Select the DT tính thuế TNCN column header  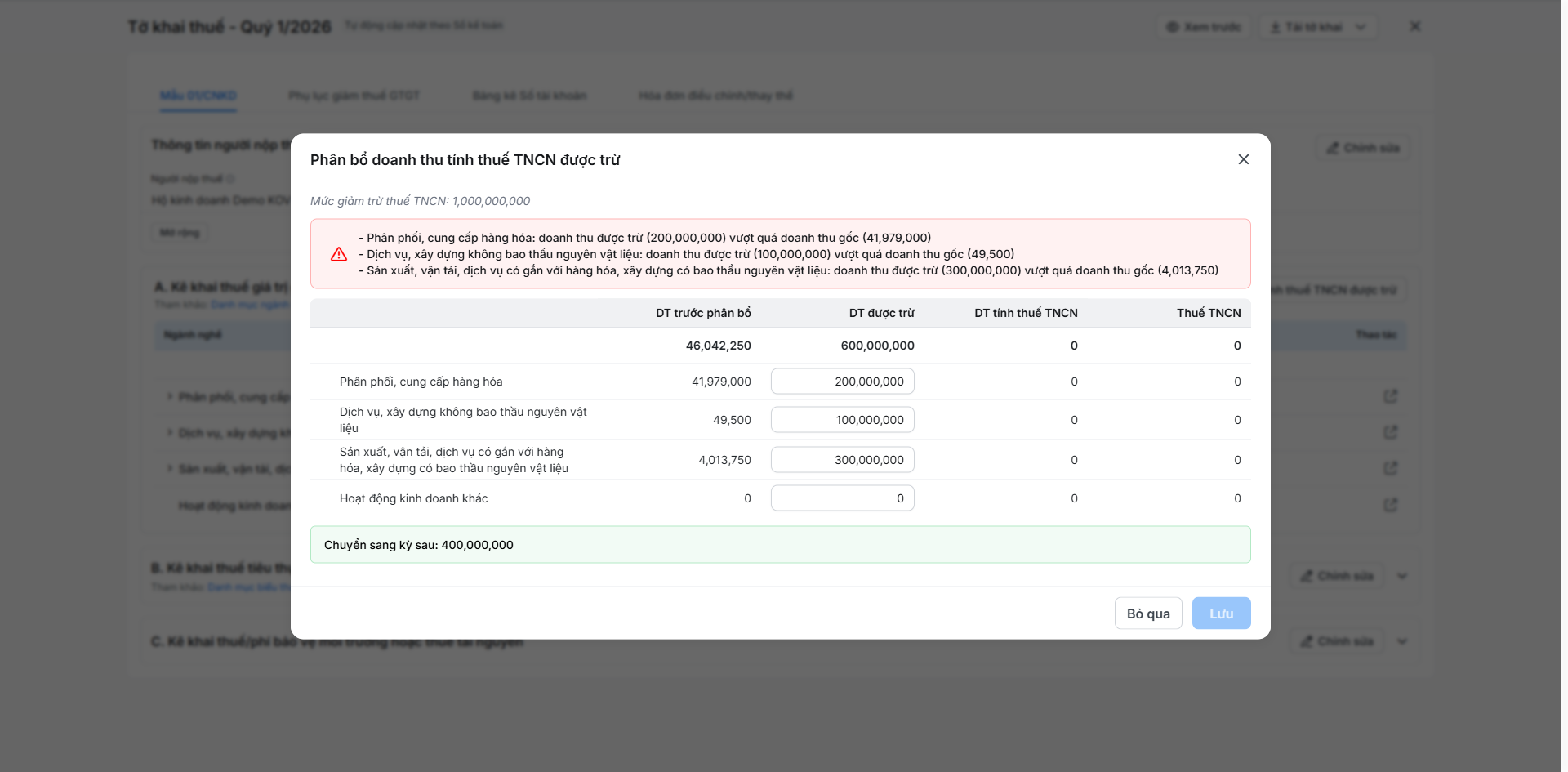1026,313
